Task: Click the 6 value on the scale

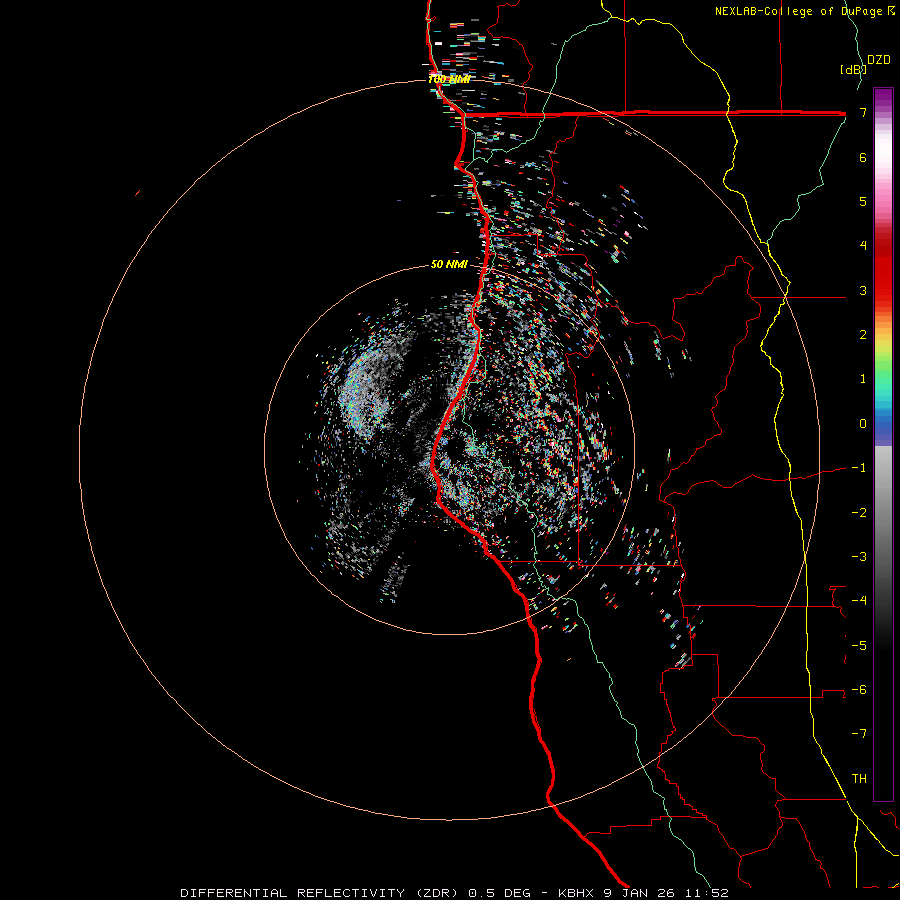Action: click(863, 157)
